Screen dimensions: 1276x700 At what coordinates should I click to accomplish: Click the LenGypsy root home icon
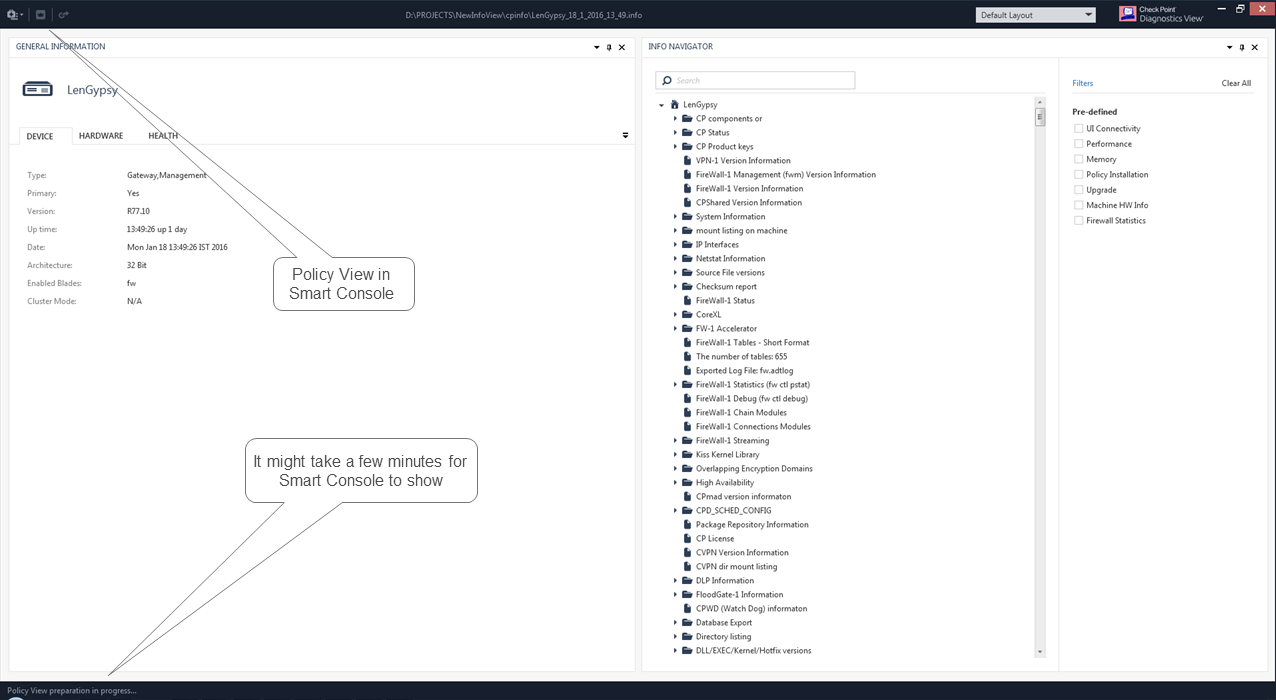[x=675, y=105]
